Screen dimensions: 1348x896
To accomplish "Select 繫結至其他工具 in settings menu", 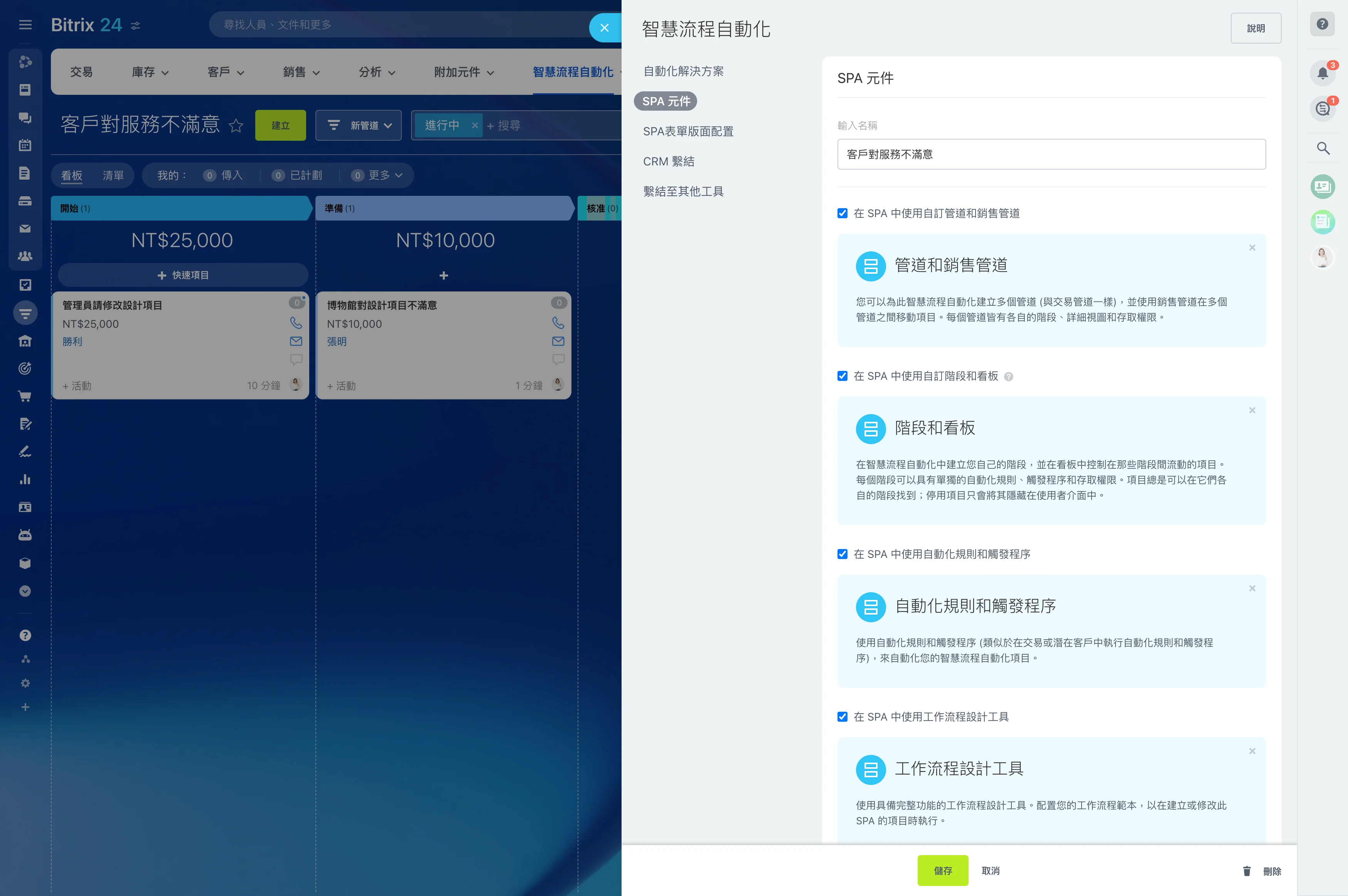I will click(683, 192).
